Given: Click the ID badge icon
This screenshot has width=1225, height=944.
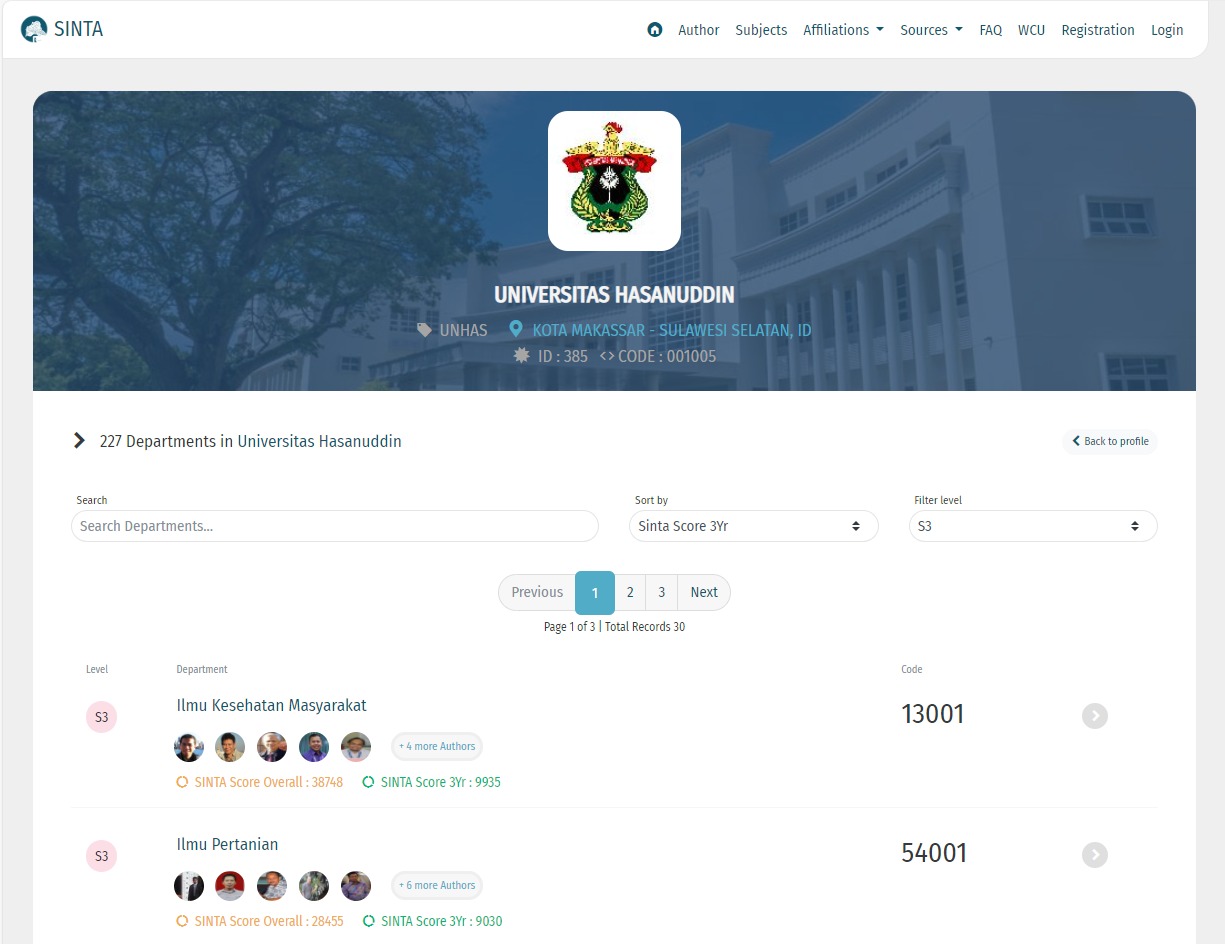Looking at the screenshot, I should [521, 356].
